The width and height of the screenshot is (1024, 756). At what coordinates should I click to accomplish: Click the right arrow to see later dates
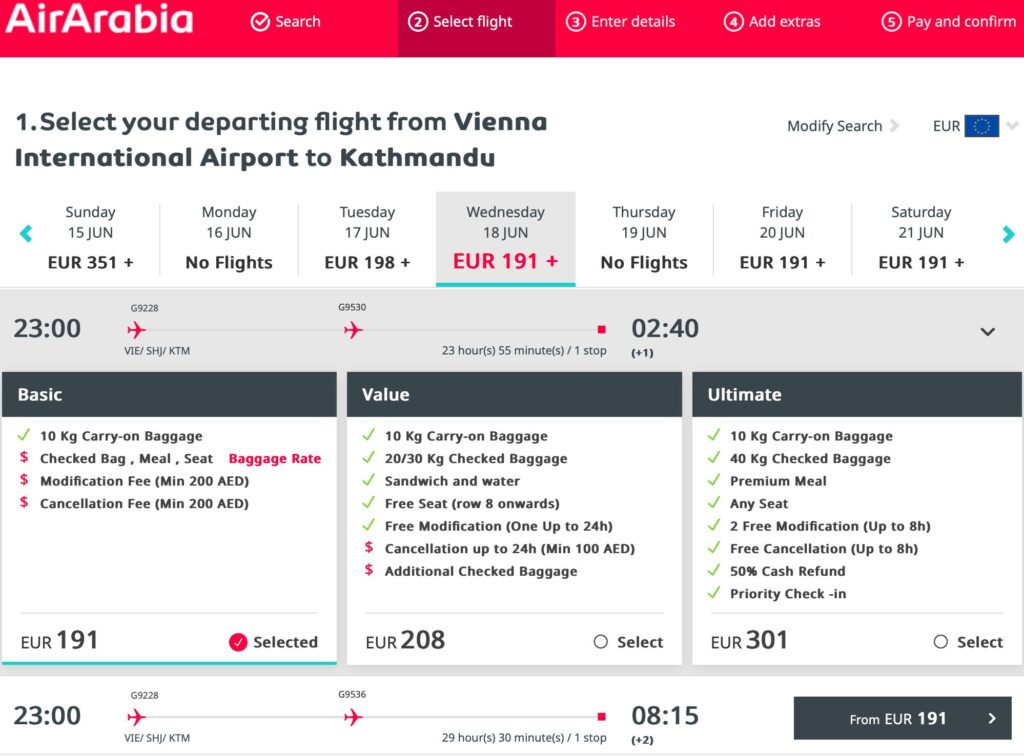click(1008, 234)
